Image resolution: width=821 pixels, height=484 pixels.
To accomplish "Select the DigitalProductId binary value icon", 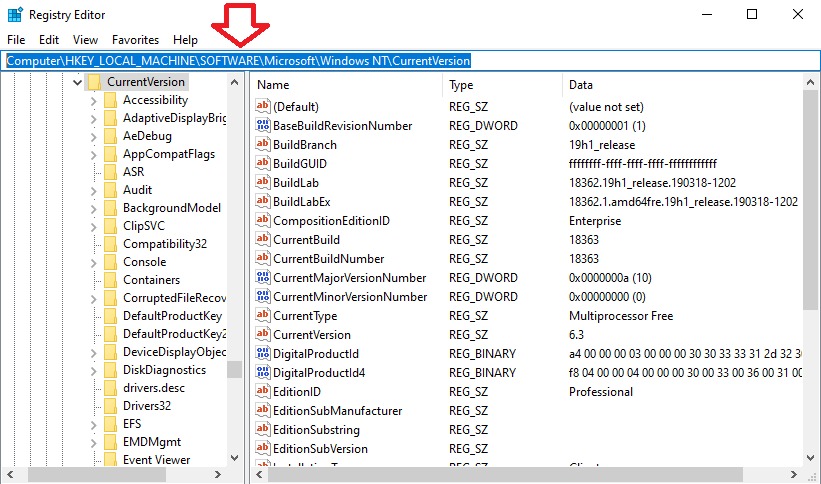I will pos(262,353).
